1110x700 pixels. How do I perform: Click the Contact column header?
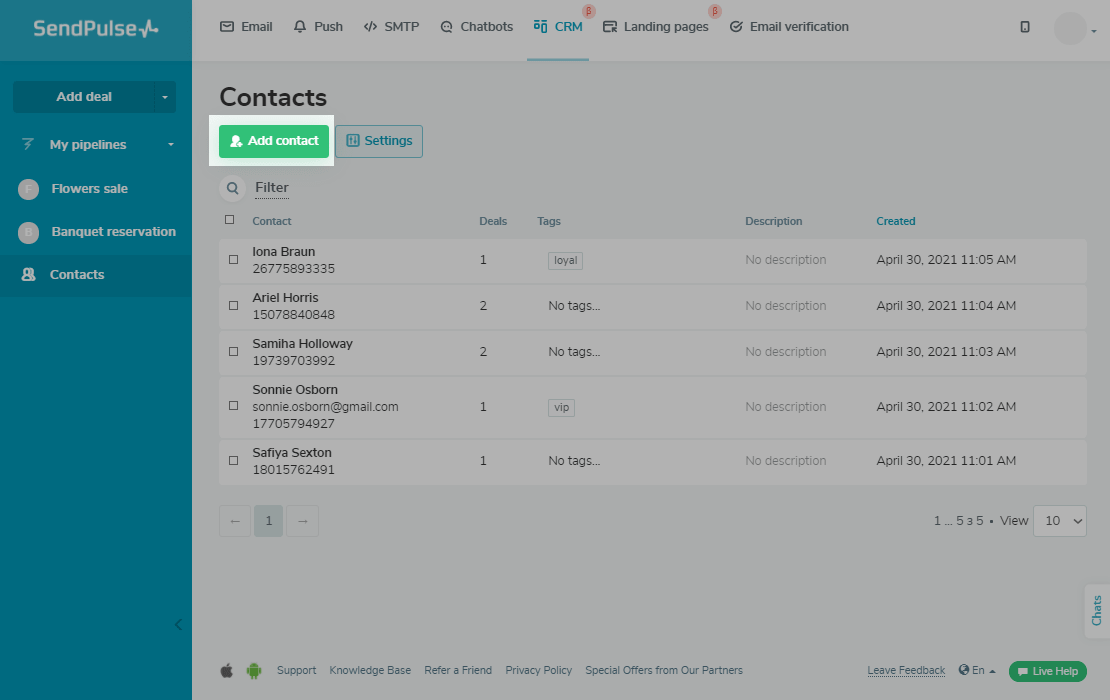(272, 222)
